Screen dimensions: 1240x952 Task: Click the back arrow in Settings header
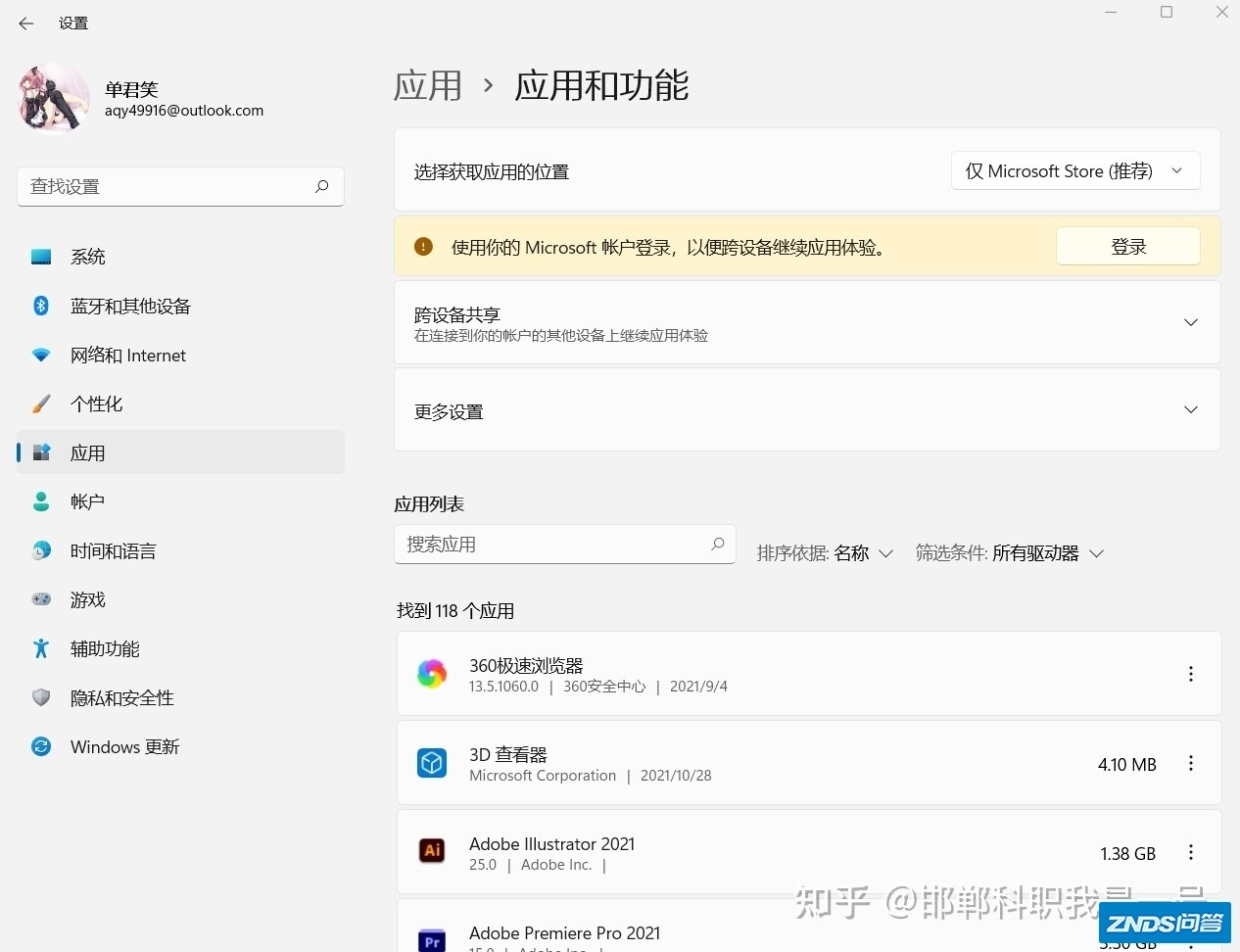(x=26, y=24)
